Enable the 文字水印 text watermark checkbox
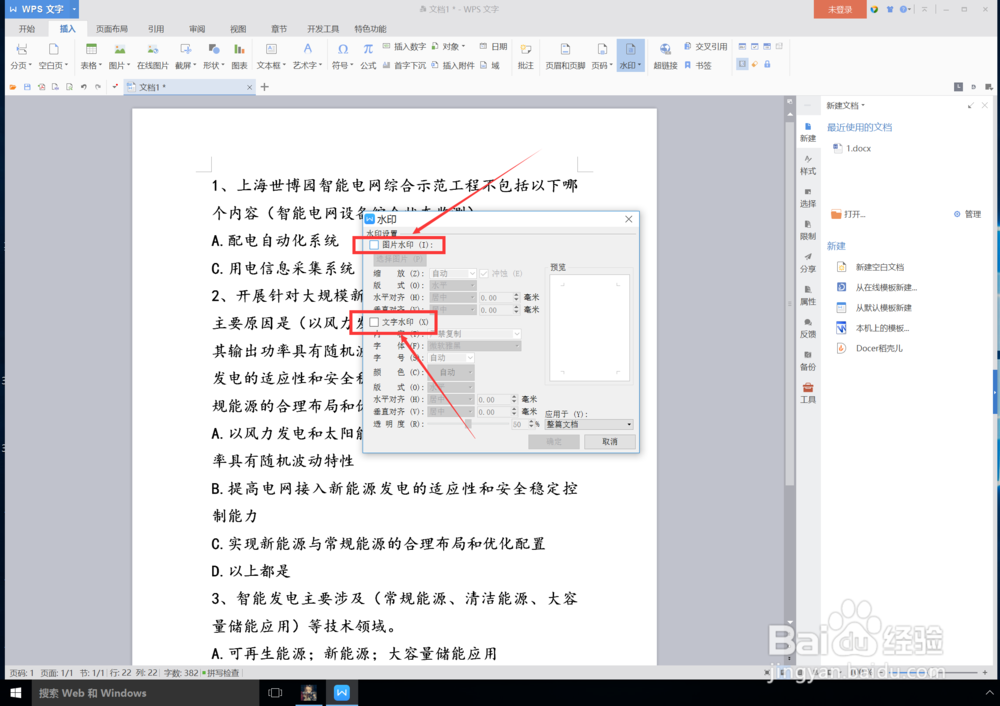This screenshot has width=1000, height=706. coord(373,322)
